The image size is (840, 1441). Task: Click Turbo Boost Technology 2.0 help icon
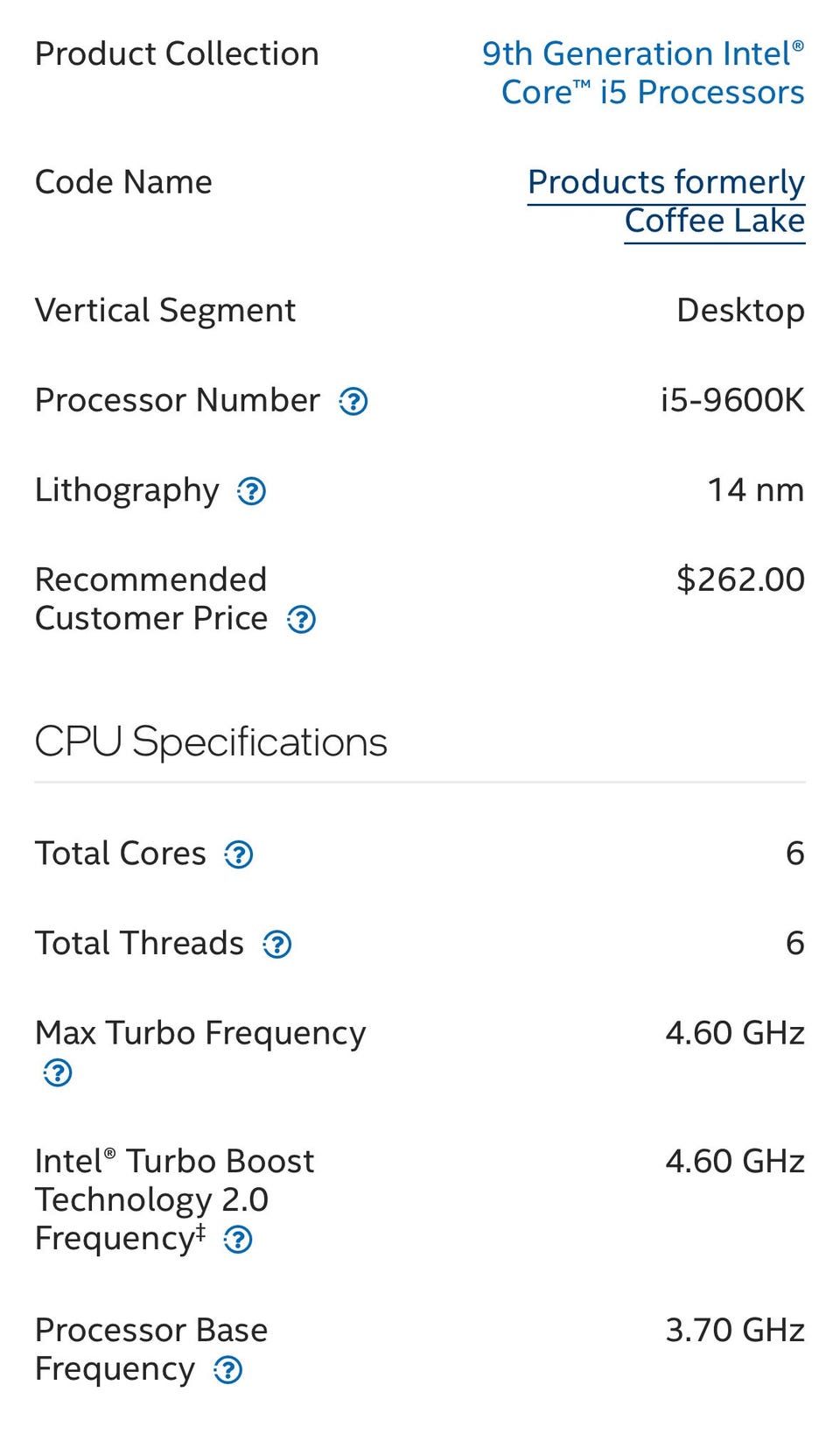(x=238, y=1240)
